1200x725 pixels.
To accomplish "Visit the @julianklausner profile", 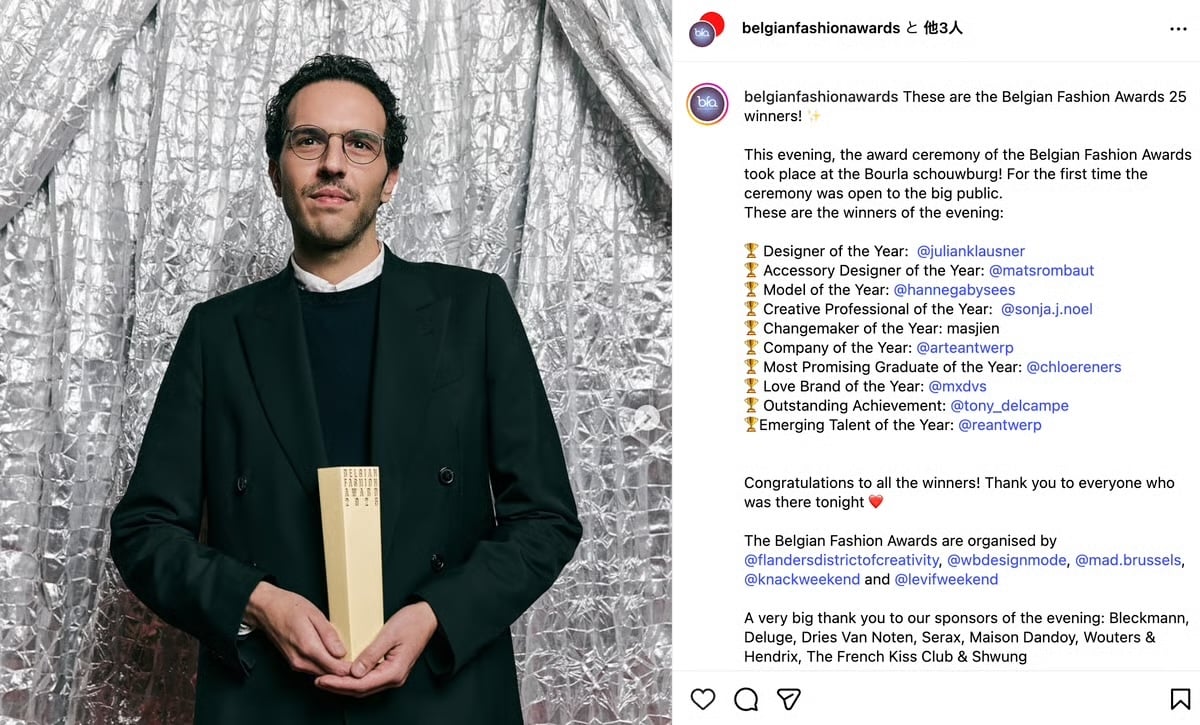I will pos(971,251).
